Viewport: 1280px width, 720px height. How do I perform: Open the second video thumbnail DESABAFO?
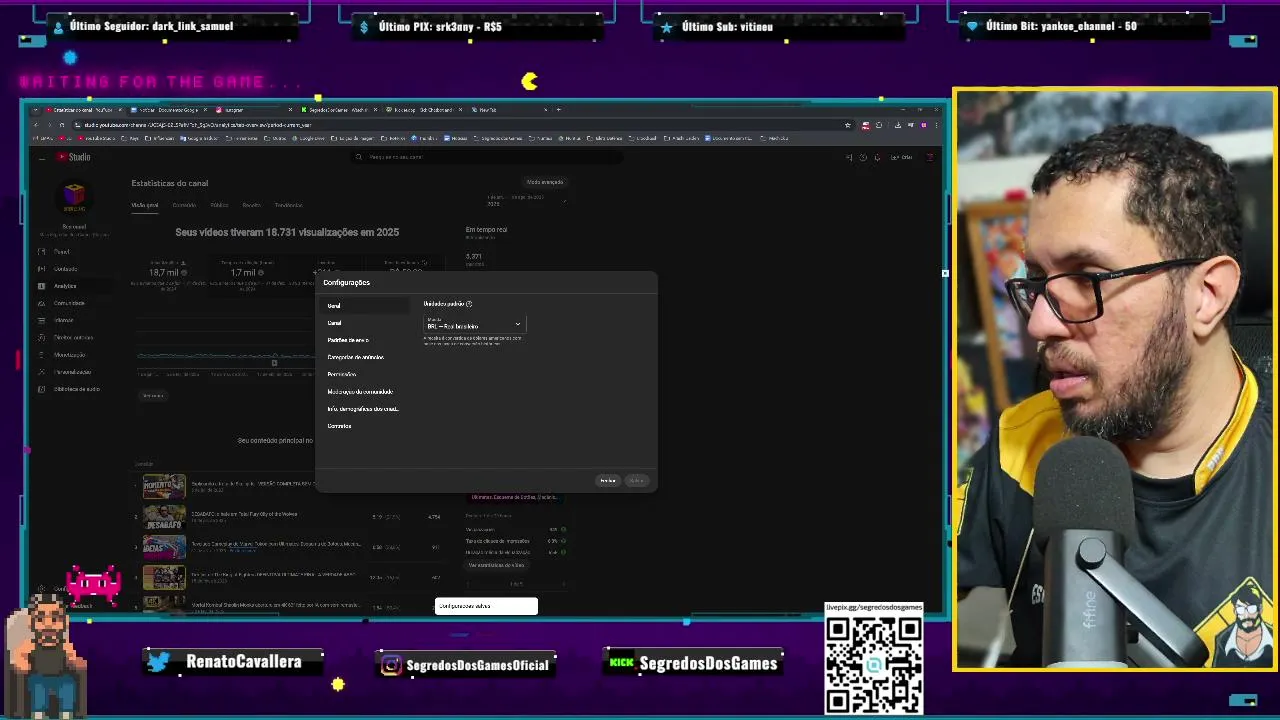[164, 517]
